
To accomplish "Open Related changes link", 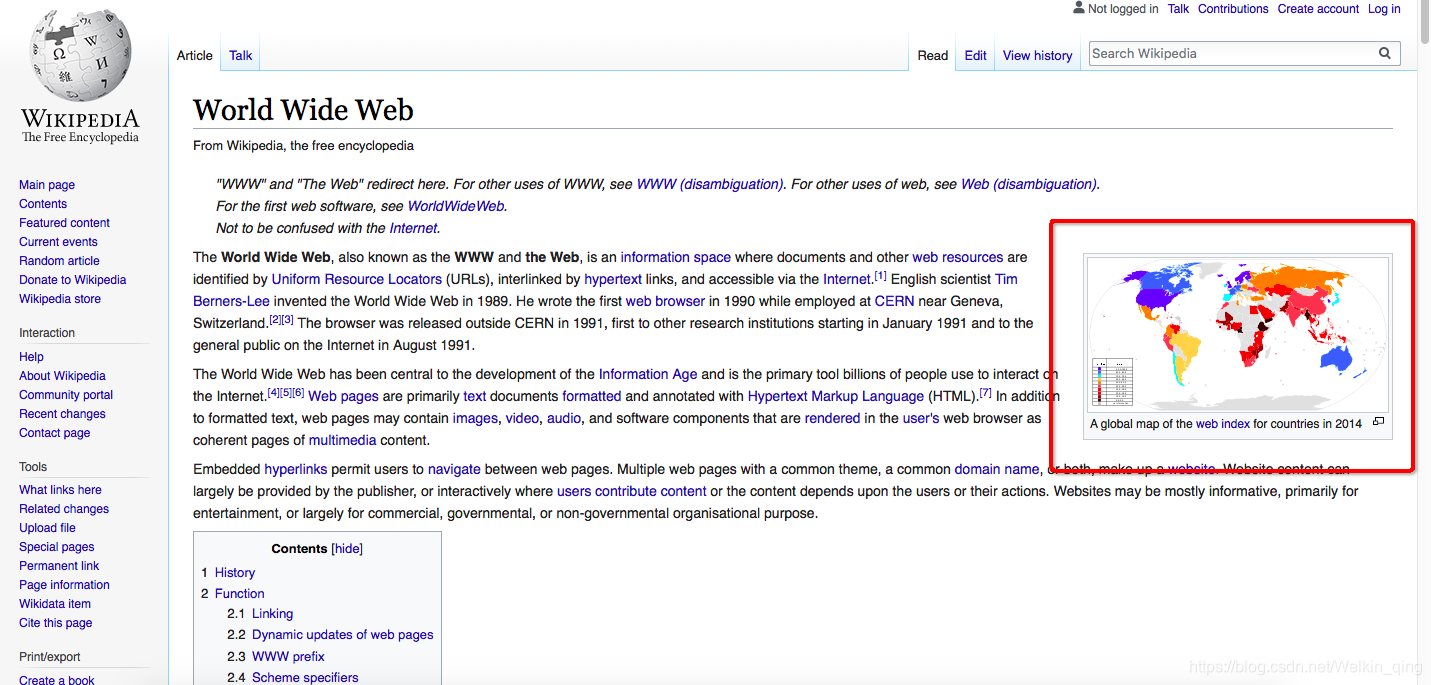I will click(x=64, y=509).
